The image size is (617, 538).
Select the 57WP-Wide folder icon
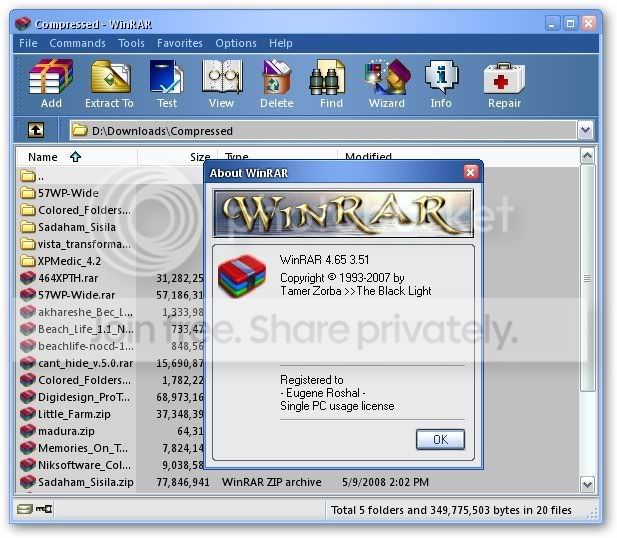28,193
